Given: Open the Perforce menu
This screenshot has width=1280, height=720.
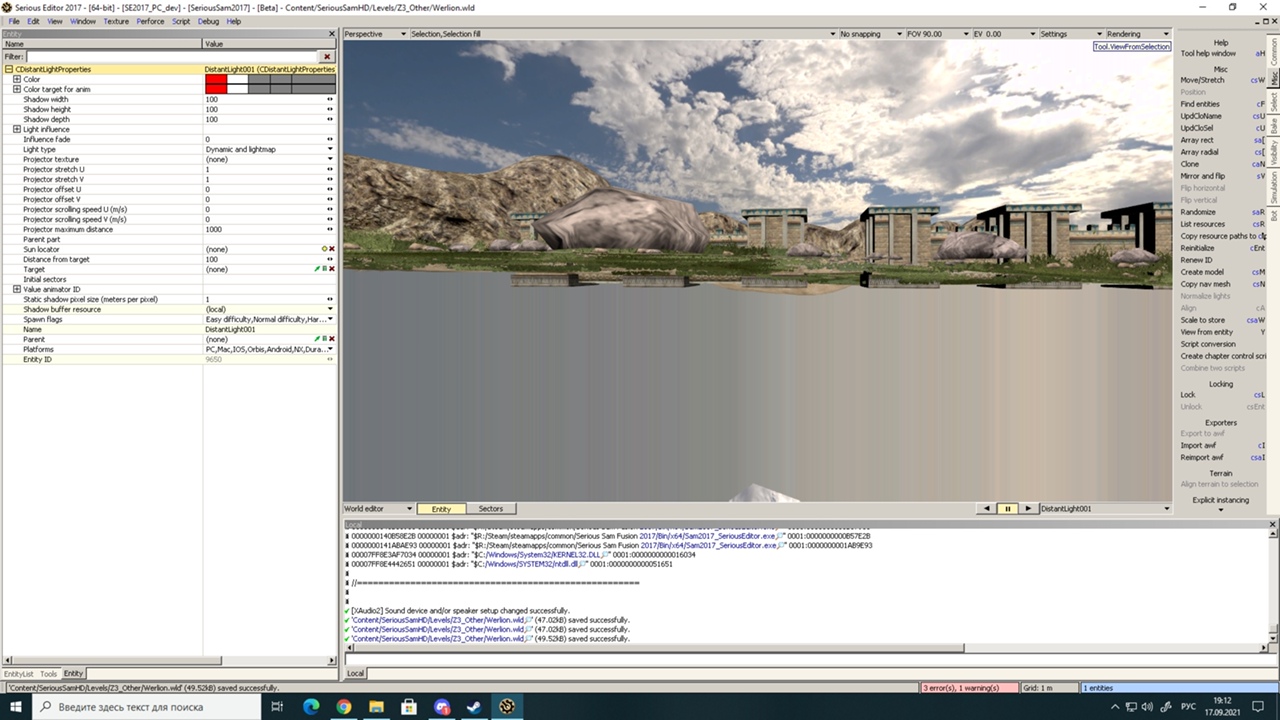Looking at the screenshot, I should click(x=150, y=21).
